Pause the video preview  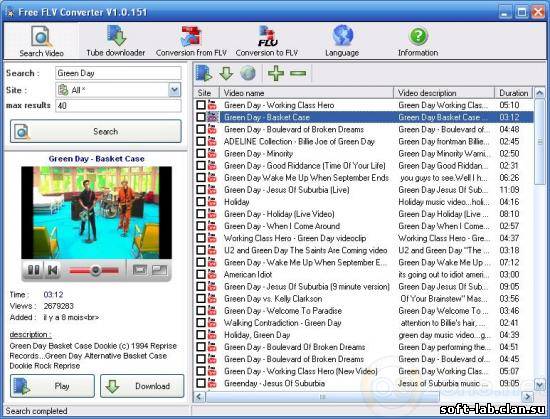pyautogui.click(x=33, y=270)
